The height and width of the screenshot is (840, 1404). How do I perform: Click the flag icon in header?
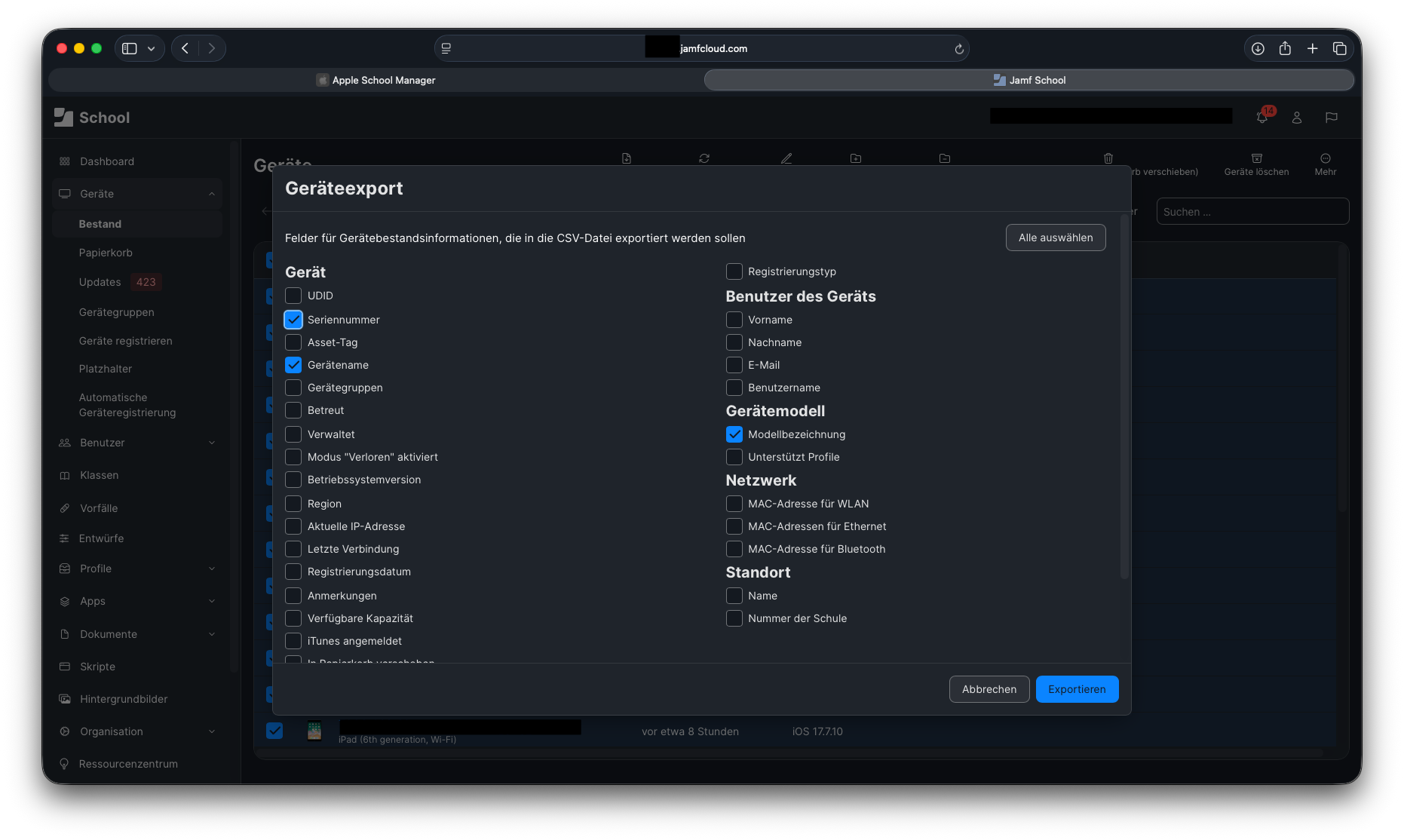[1332, 118]
